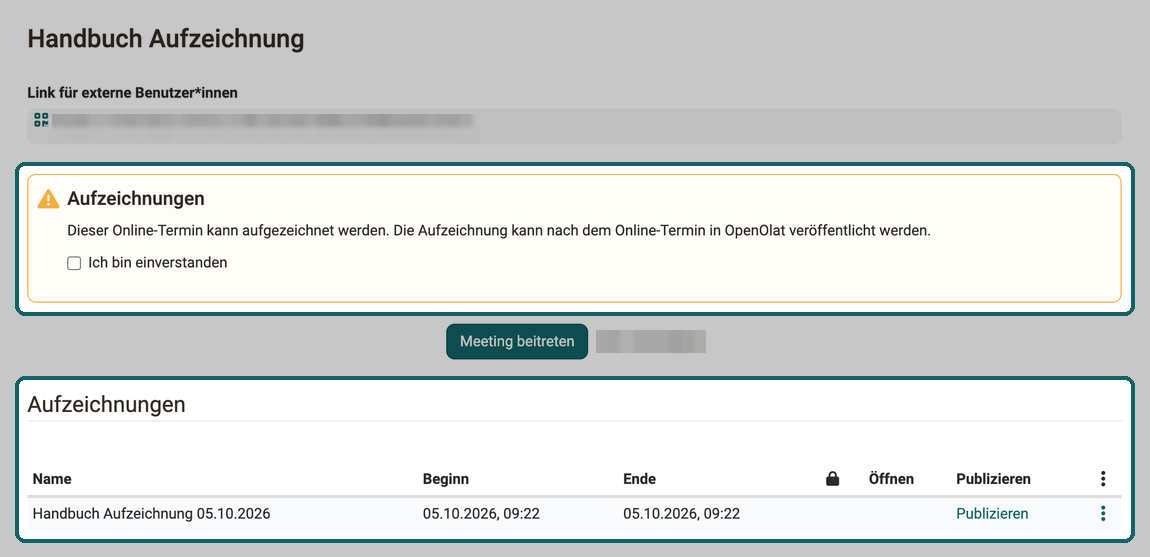Check the 'Ich bin einverstanden' checkbox

(x=74, y=263)
